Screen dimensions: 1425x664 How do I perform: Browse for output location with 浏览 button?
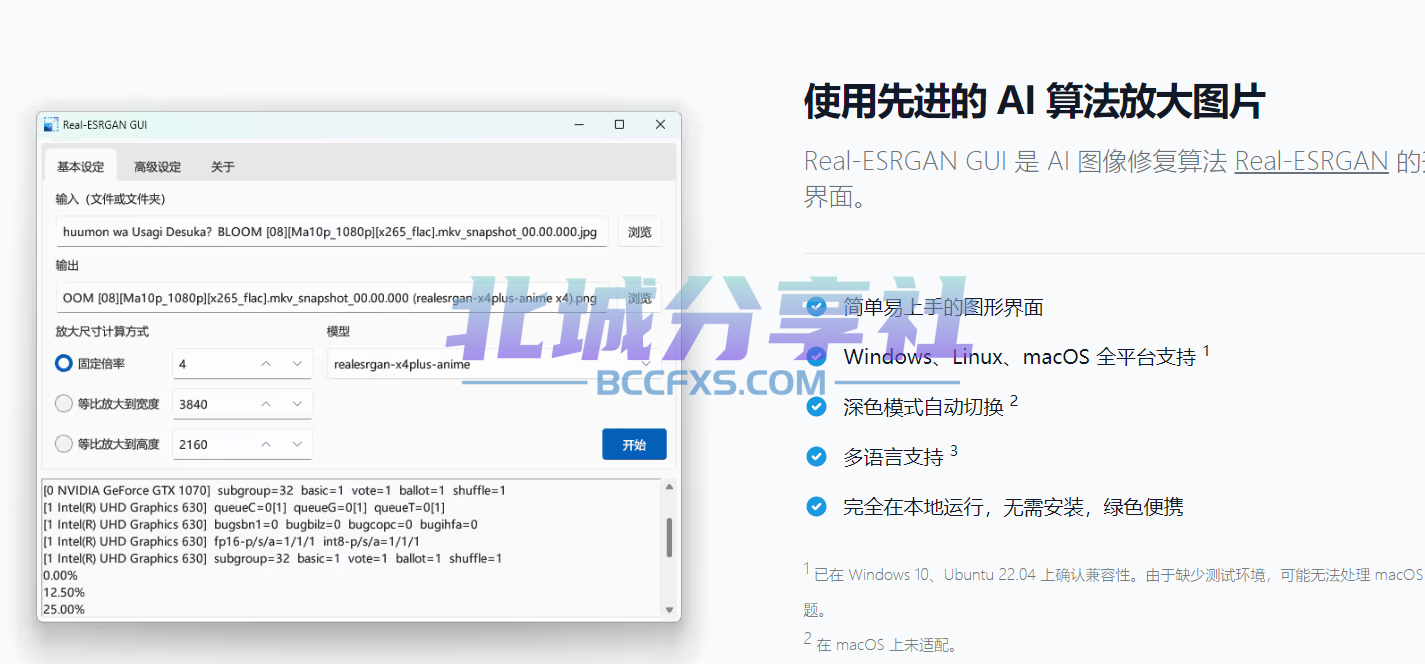640,298
